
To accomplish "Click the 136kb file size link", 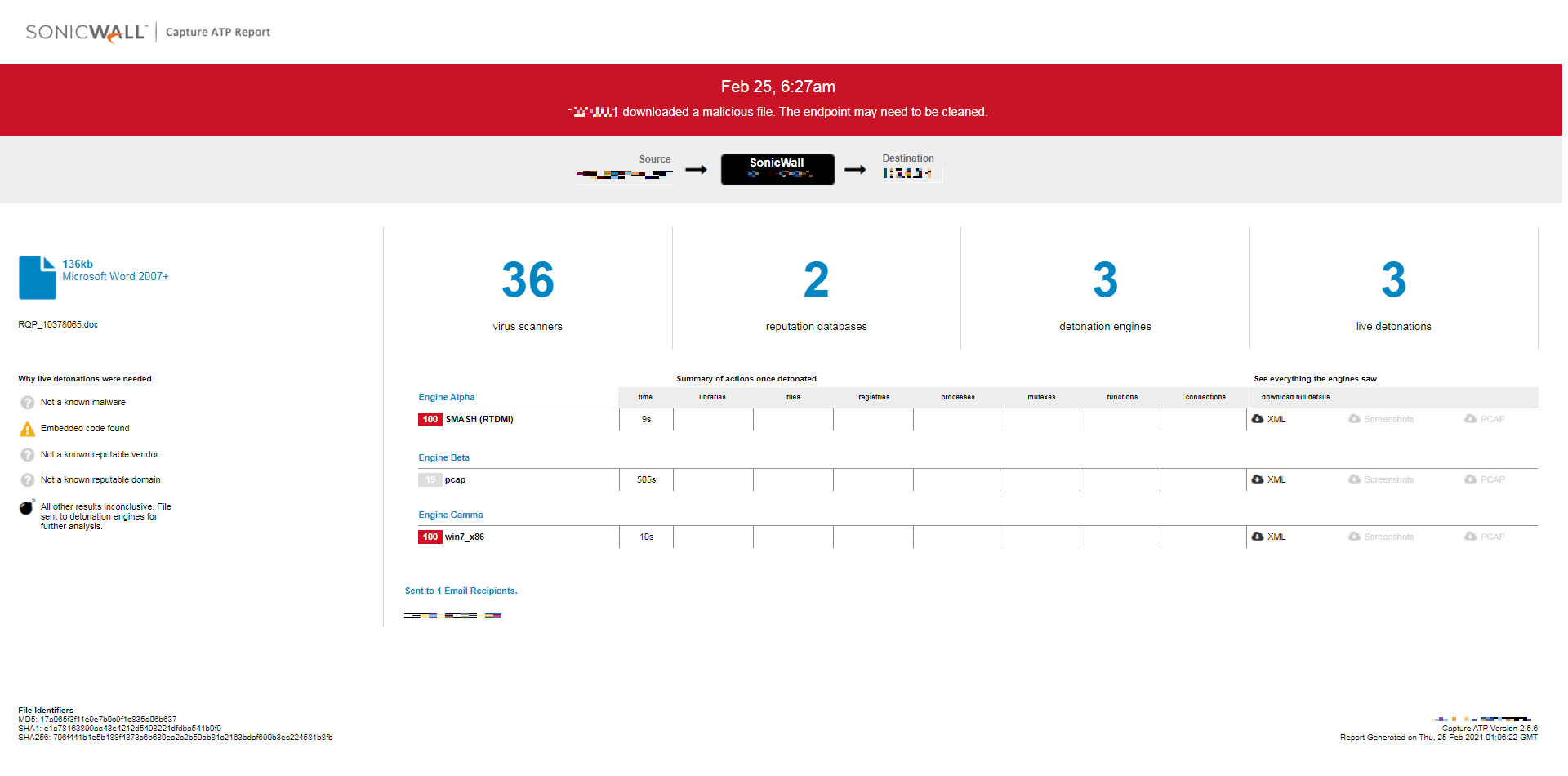I will [78, 265].
